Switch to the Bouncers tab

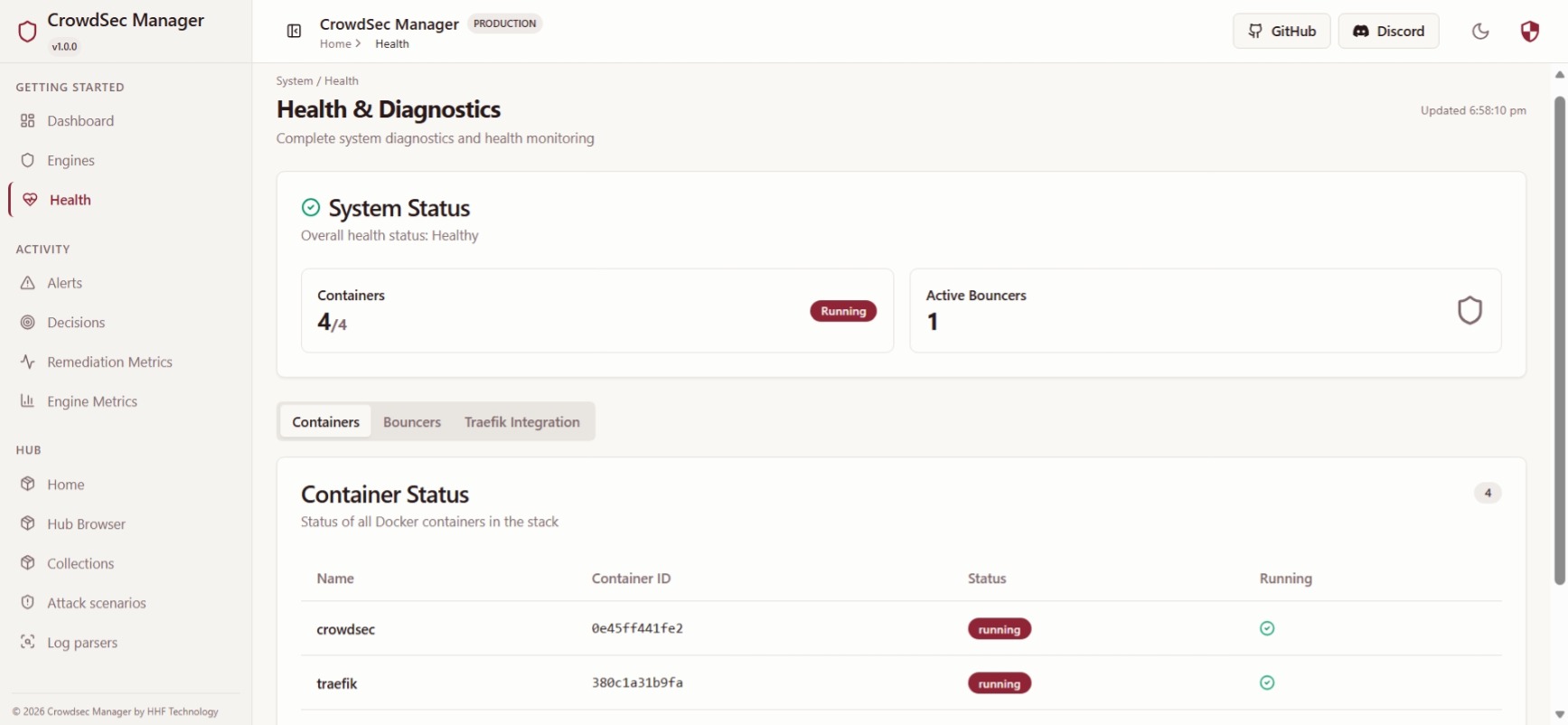pyautogui.click(x=412, y=421)
